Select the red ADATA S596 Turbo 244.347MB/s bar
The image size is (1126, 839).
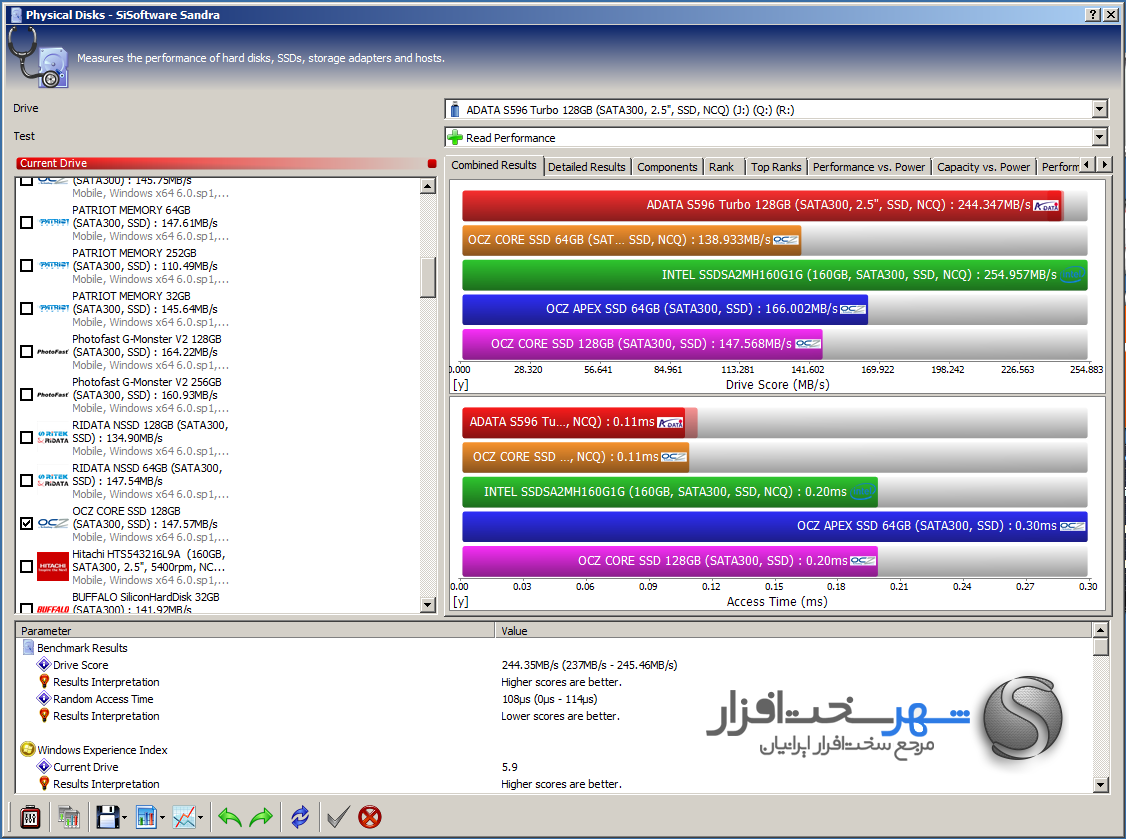pos(763,205)
